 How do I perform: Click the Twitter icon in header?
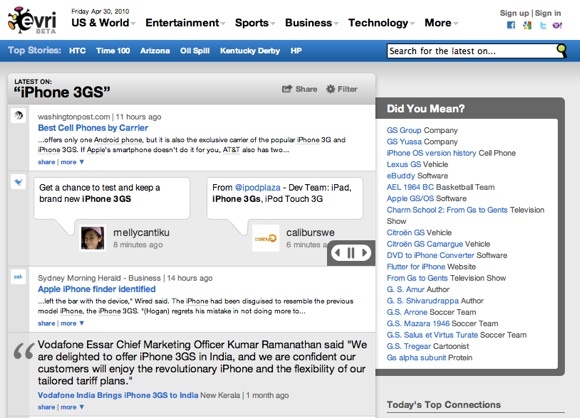tap(543, 25)
